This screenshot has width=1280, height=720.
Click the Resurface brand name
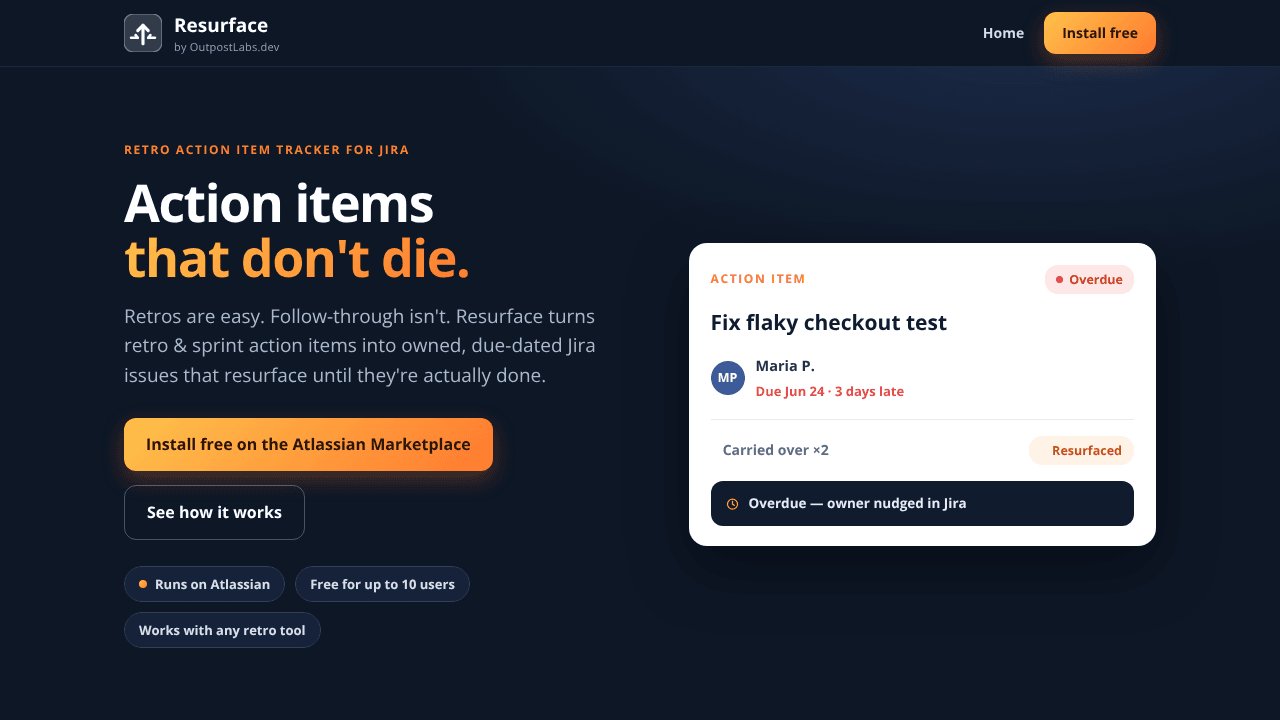(x=221, y=25)
